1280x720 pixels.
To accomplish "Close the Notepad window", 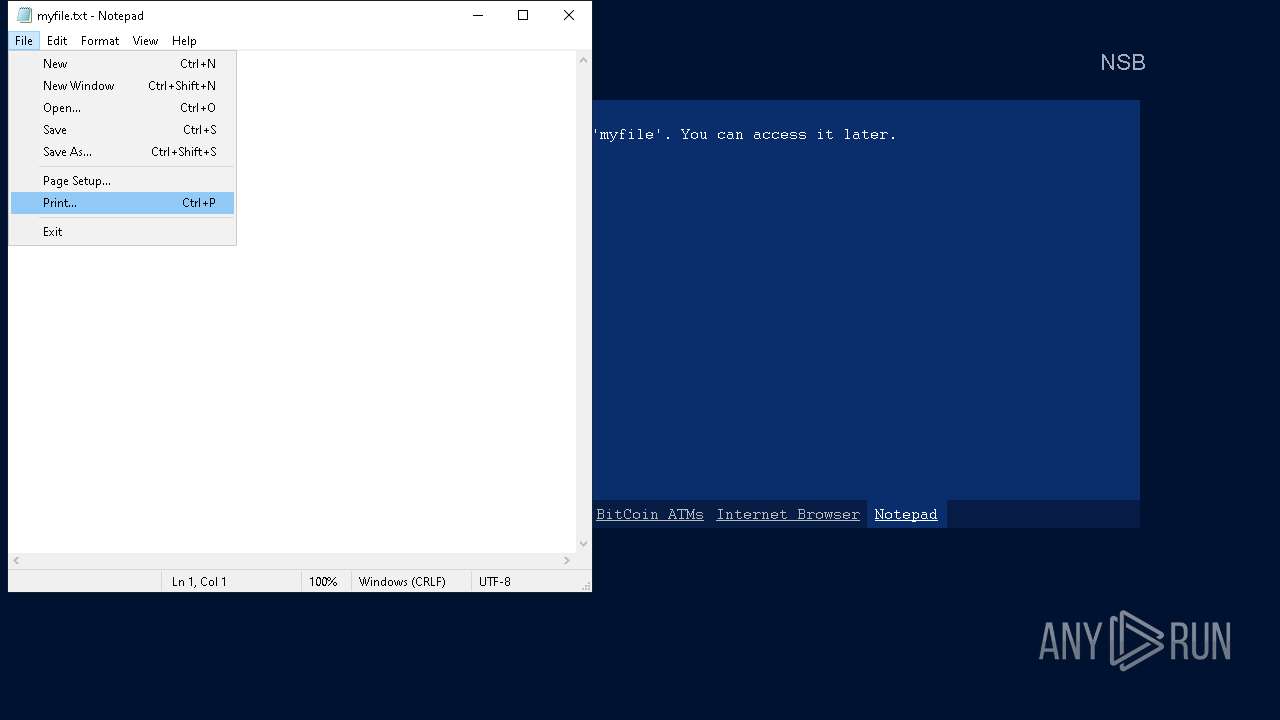I will (569, 15).
